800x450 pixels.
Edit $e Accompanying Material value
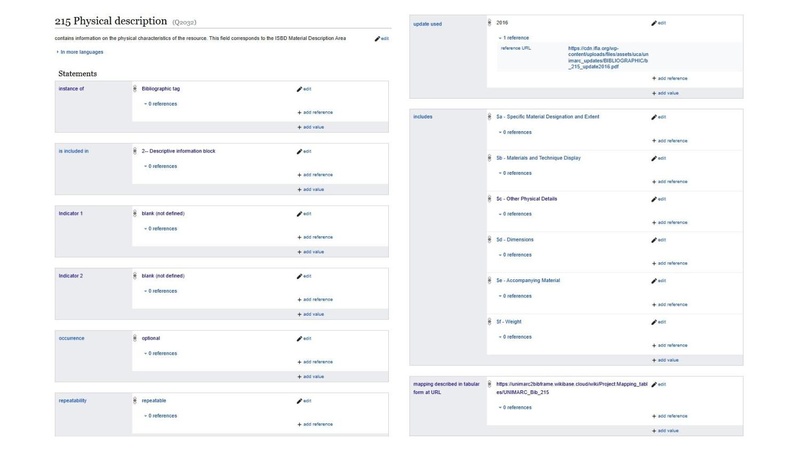point(658,281)
